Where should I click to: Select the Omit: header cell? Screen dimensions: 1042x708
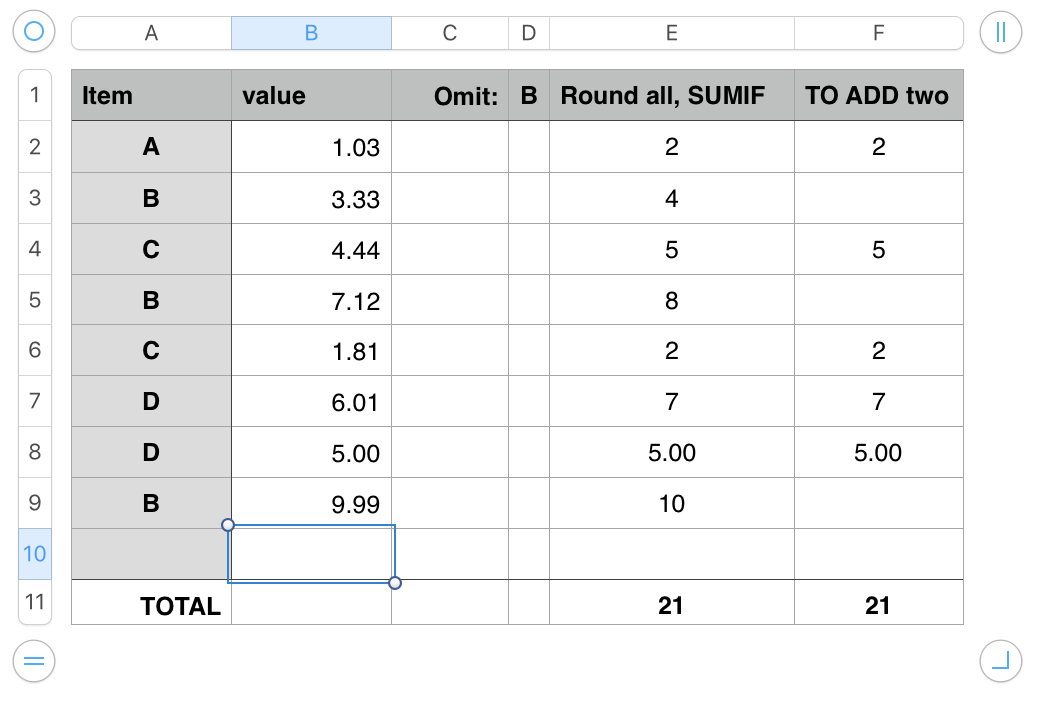pyautogui.click(x=450, y=96)
